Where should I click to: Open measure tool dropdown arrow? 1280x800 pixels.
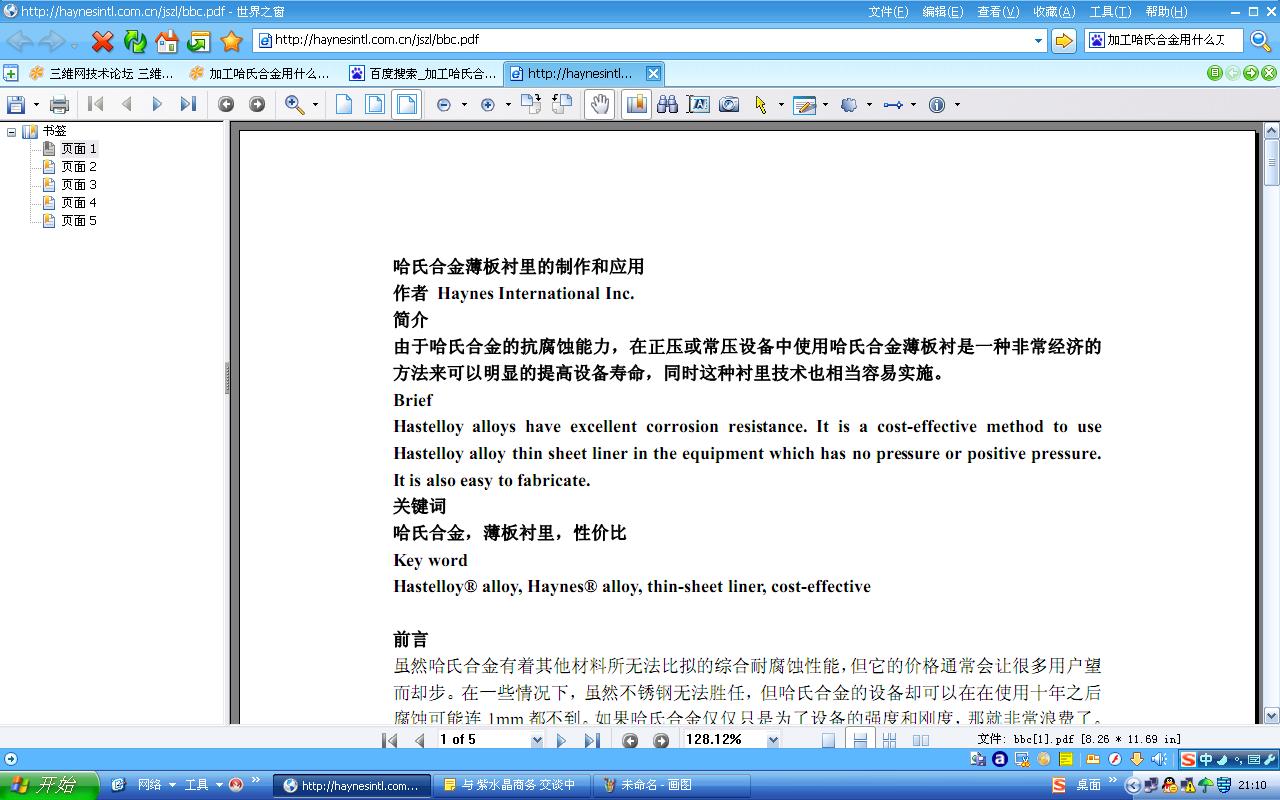[913, 104]
